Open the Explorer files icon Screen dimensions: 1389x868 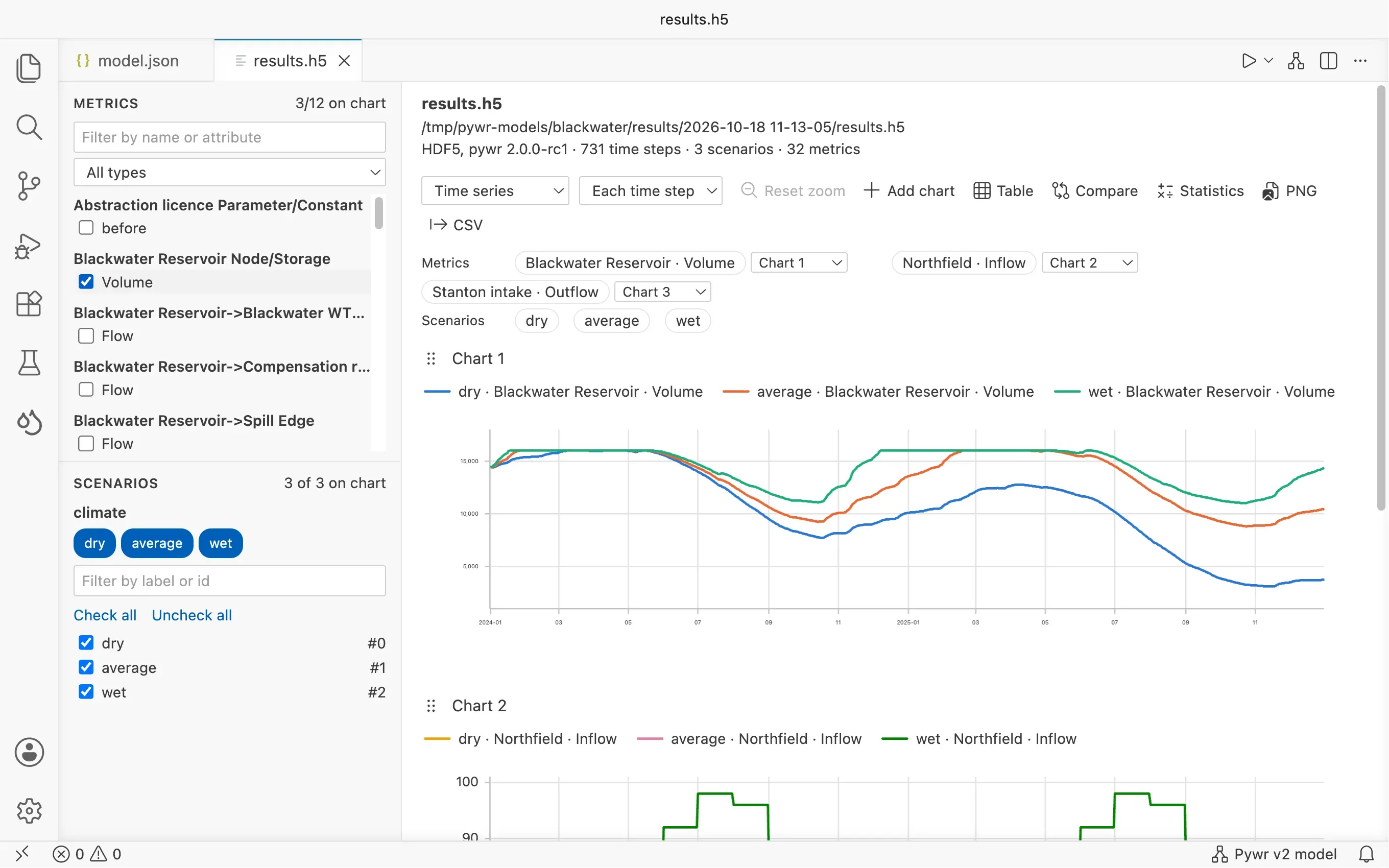29,68
